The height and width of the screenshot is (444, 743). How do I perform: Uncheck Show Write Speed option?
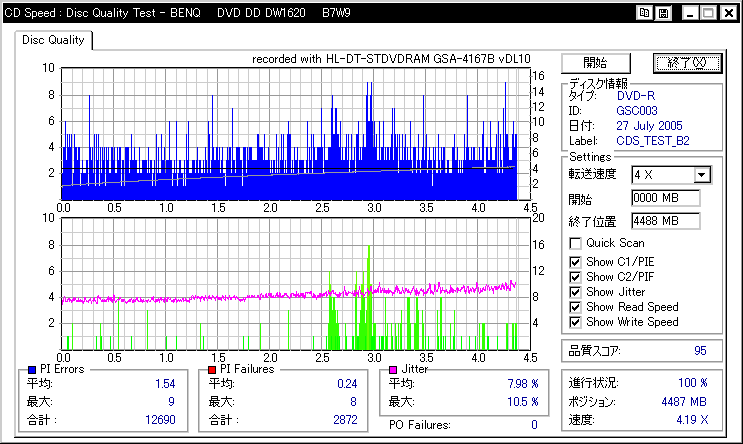click(x=575, y=323)
